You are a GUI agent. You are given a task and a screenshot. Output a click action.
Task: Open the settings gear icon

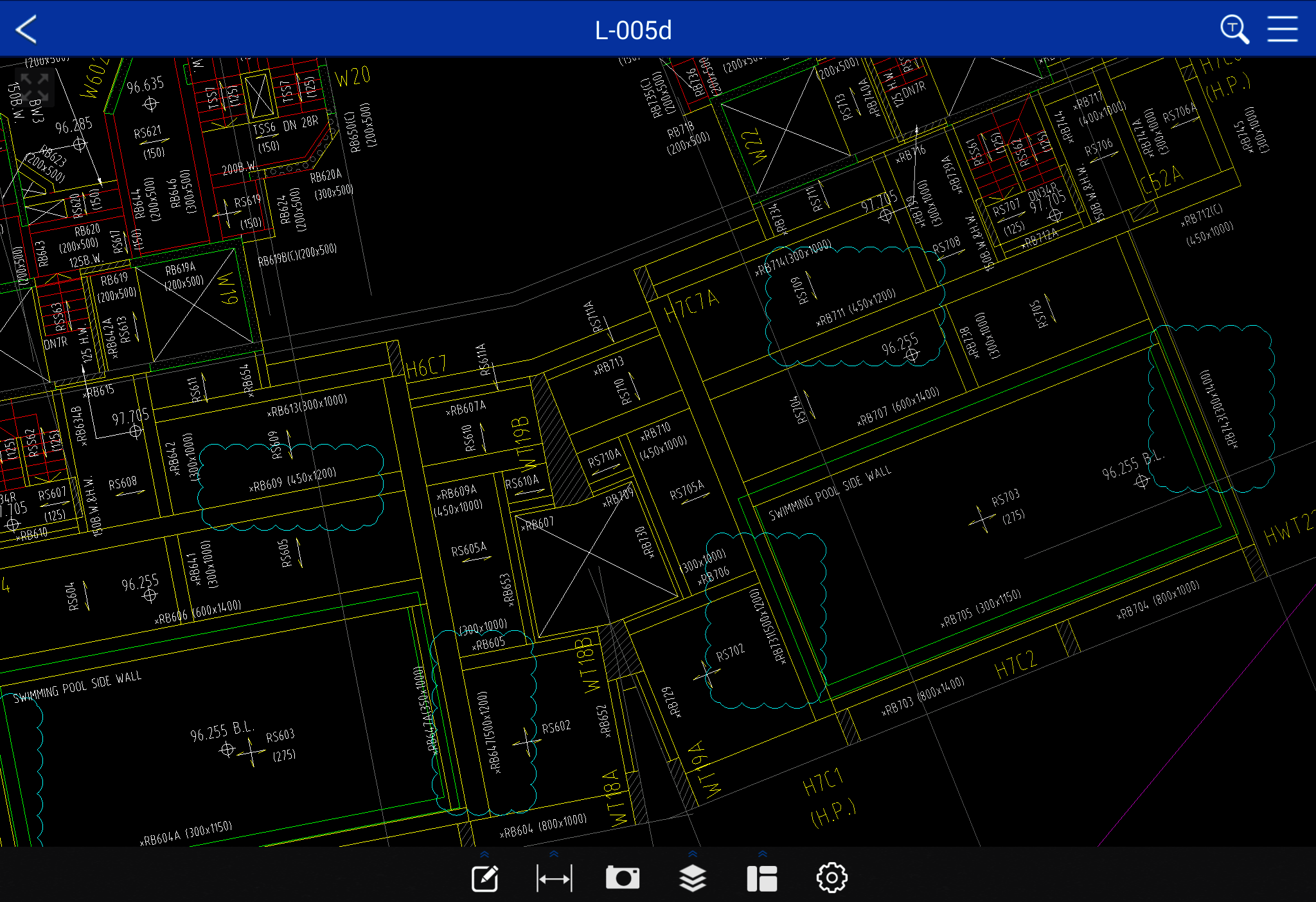(x=831, y=878)
